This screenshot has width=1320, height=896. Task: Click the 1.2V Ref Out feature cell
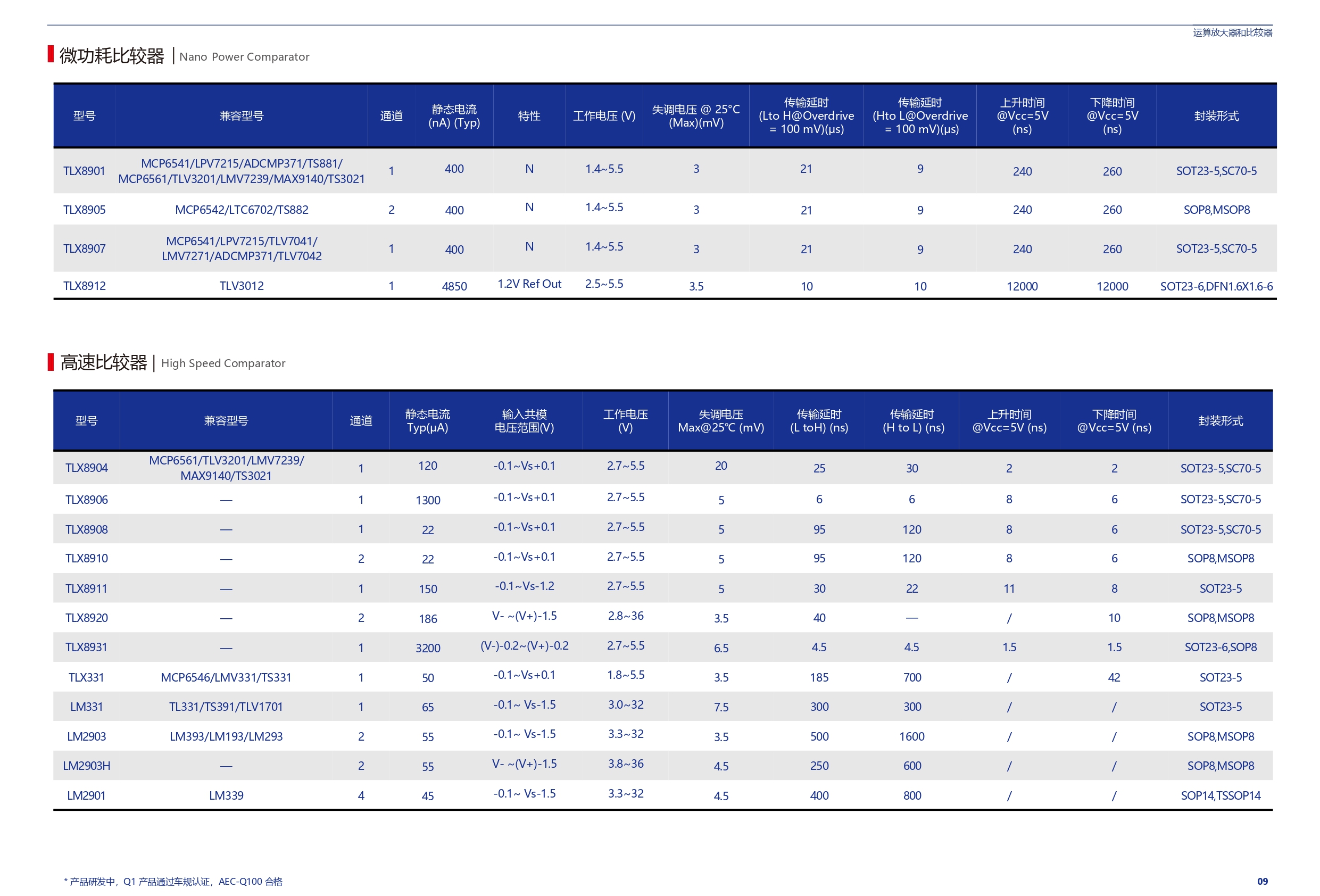(x=529, y=284)
